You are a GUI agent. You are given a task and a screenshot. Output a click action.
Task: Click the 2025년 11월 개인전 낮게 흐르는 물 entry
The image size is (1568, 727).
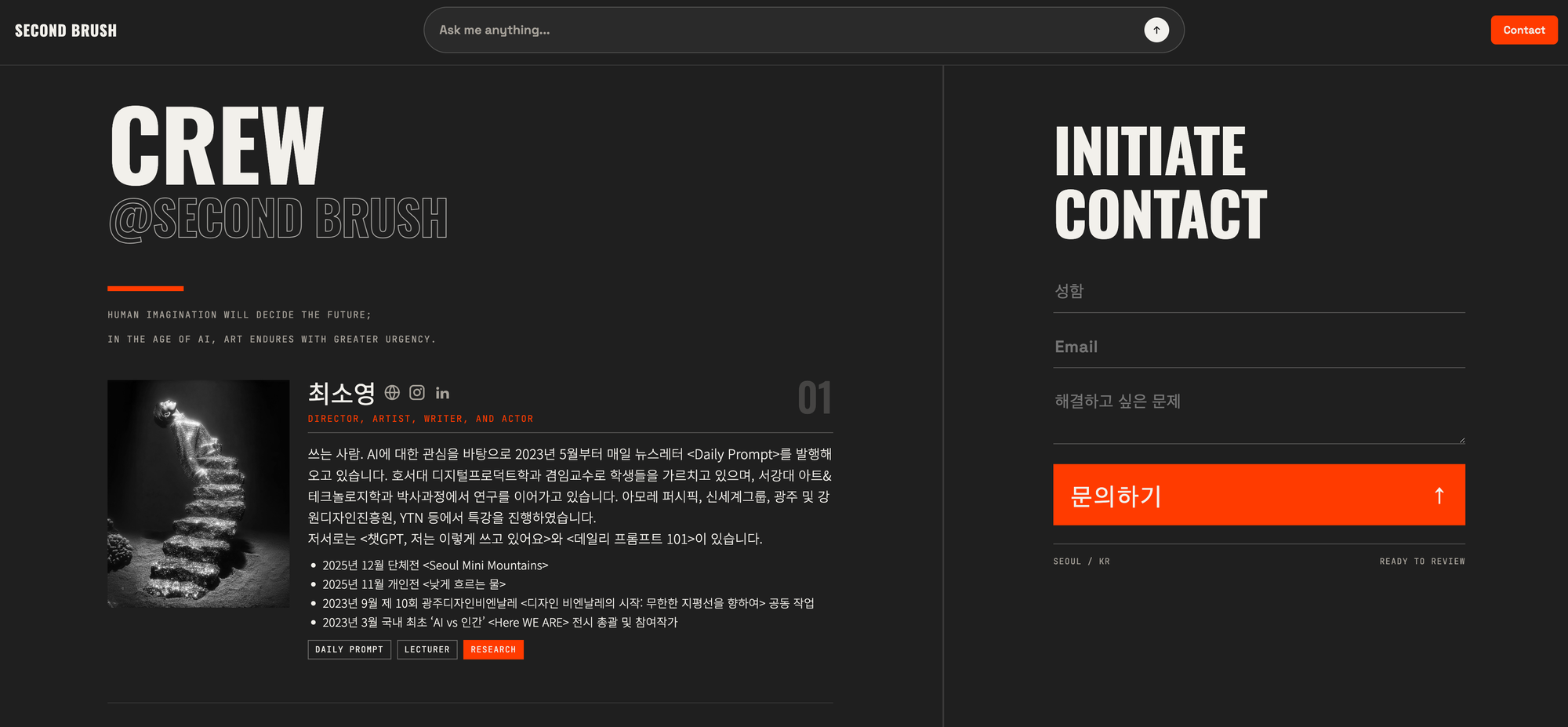pos(414,584)
